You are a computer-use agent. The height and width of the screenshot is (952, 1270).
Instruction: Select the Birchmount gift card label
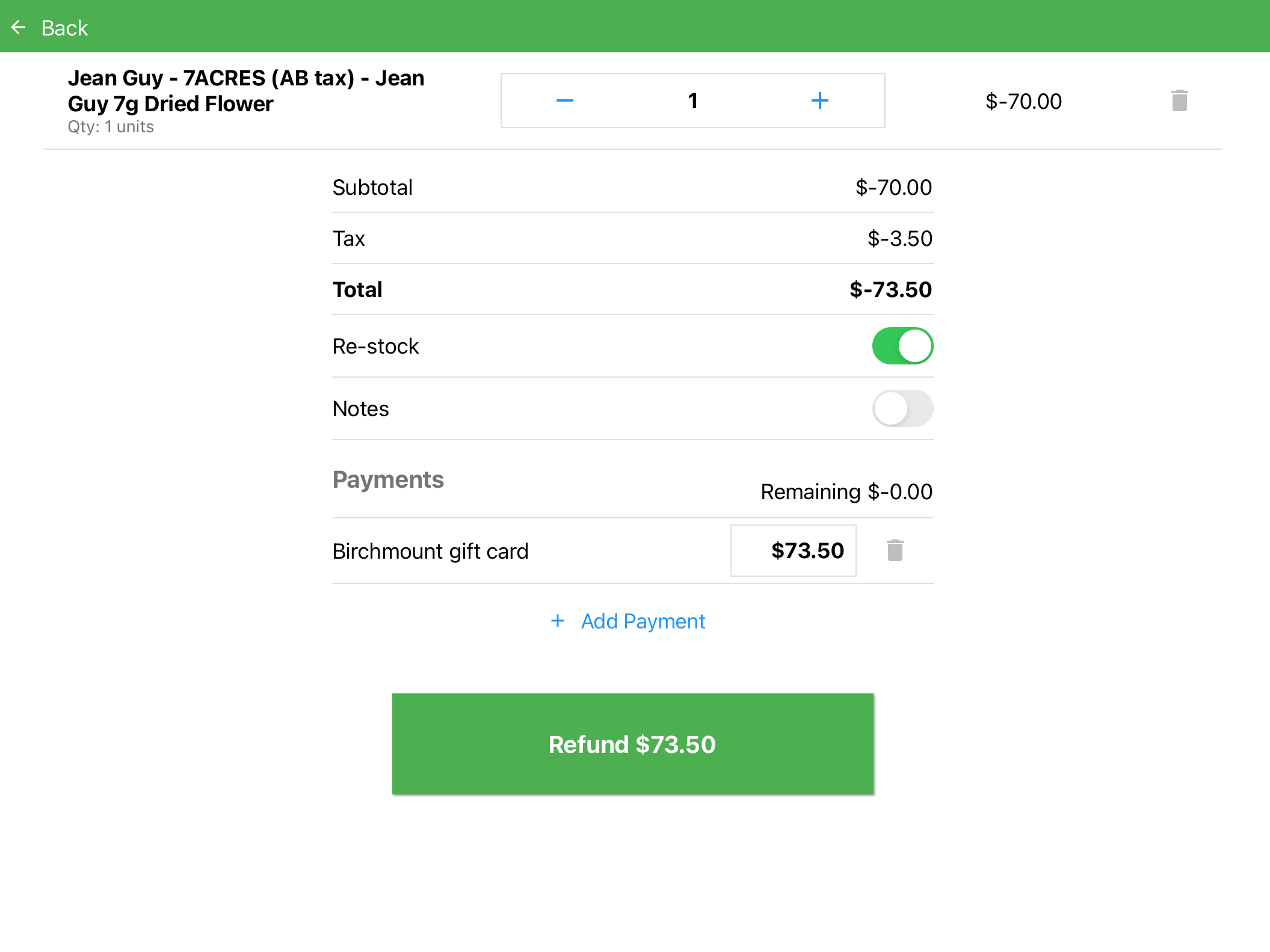(x=430, y=551)
